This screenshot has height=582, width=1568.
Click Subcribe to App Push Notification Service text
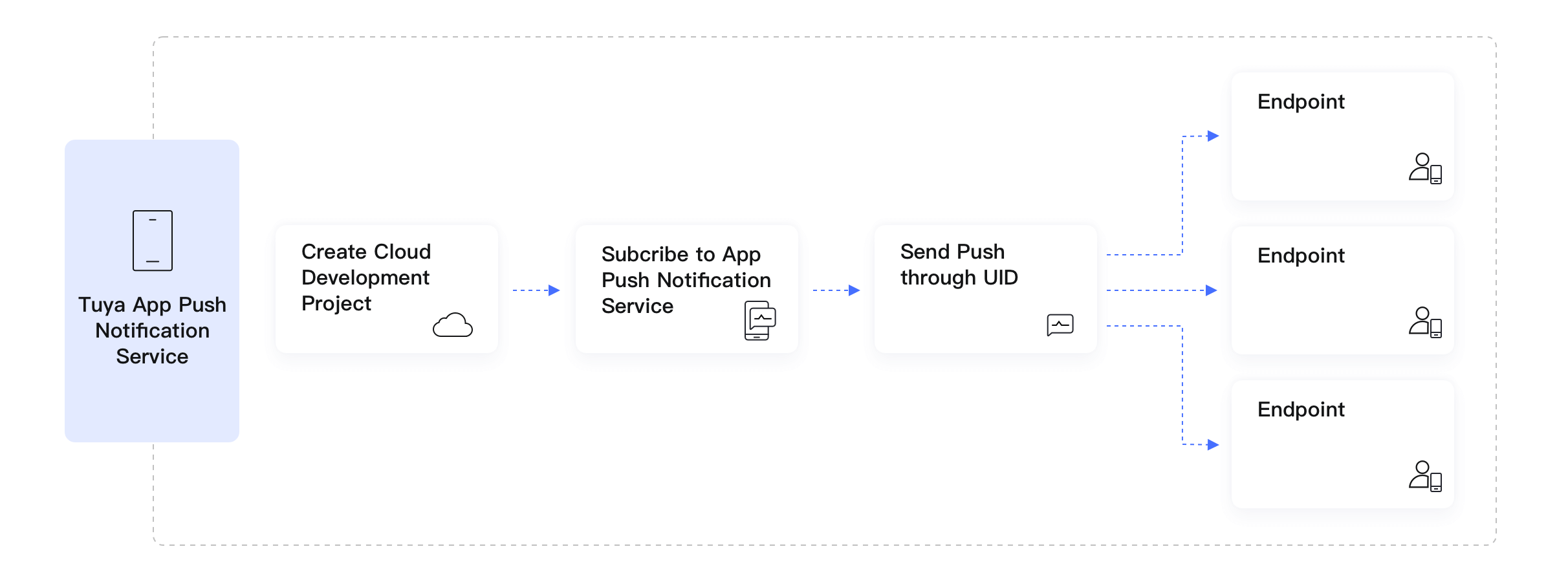pyautogui.click(x=686, y=280)
